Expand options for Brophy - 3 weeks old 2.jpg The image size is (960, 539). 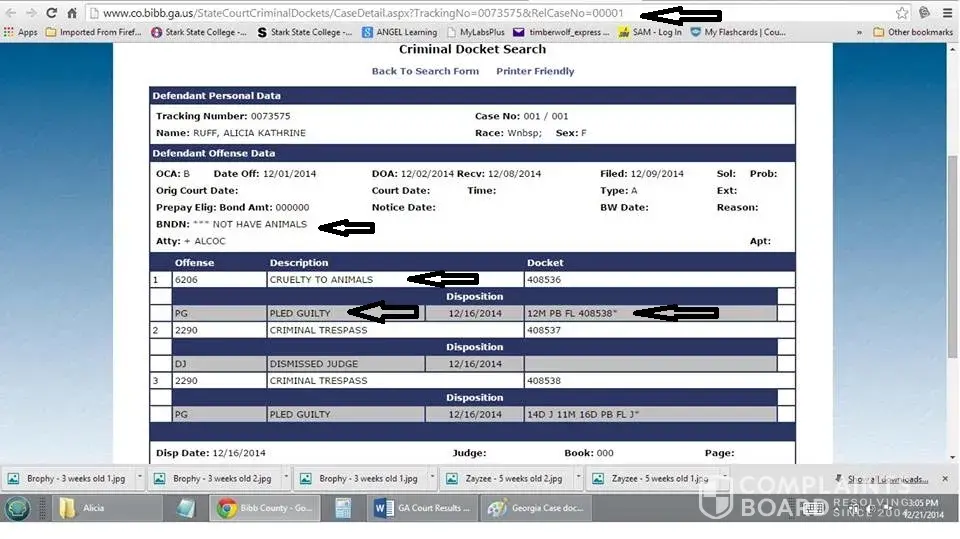pos(286,477)
